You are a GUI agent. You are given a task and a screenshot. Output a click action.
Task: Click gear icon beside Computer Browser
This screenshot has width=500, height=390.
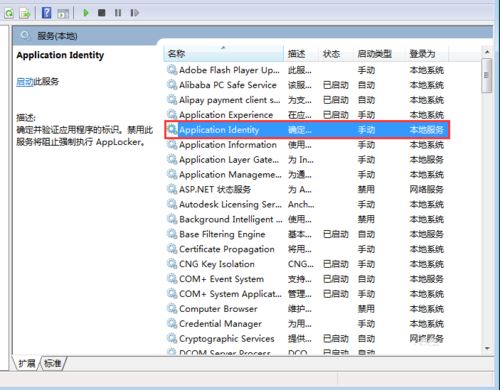(x=172, y=309)
